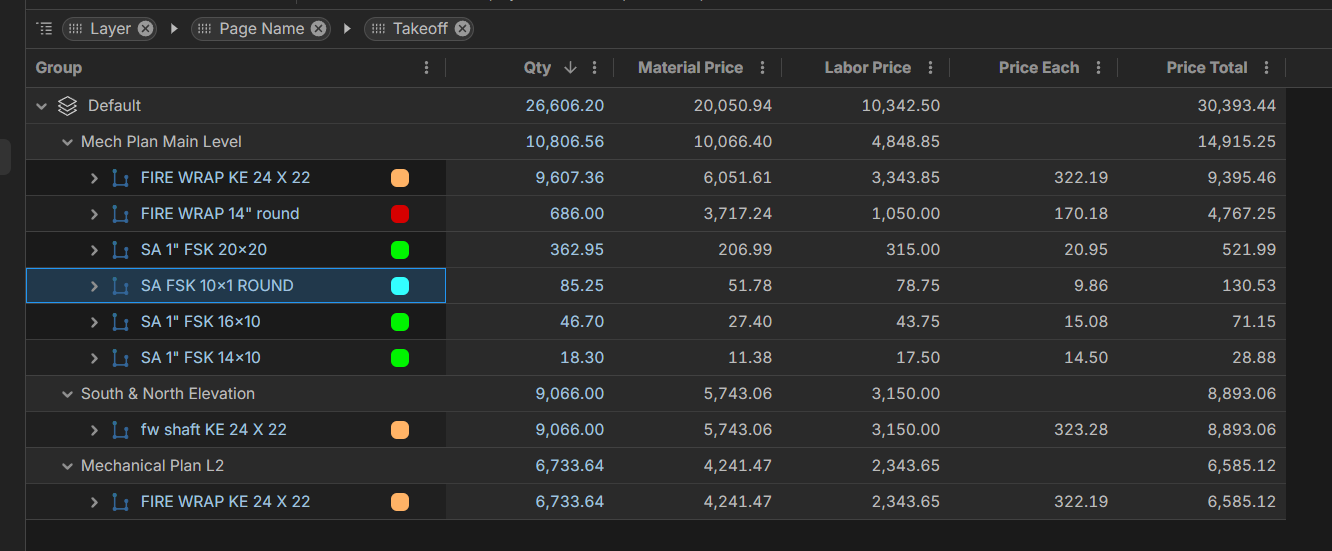This screenshot has width=1332, height=551.
Task: Open the Material Price column menu
Action: coord(763,68)
